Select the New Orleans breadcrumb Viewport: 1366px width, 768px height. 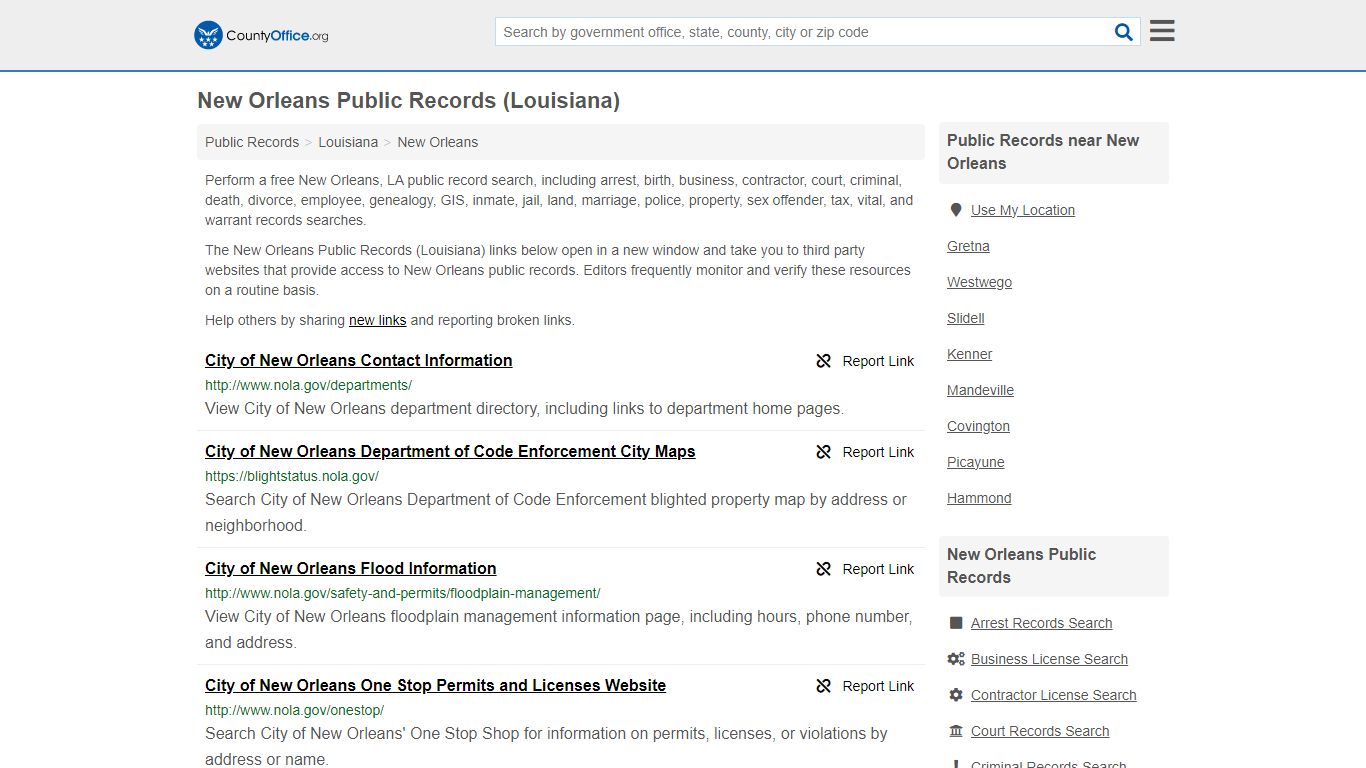tap(438, 142)
